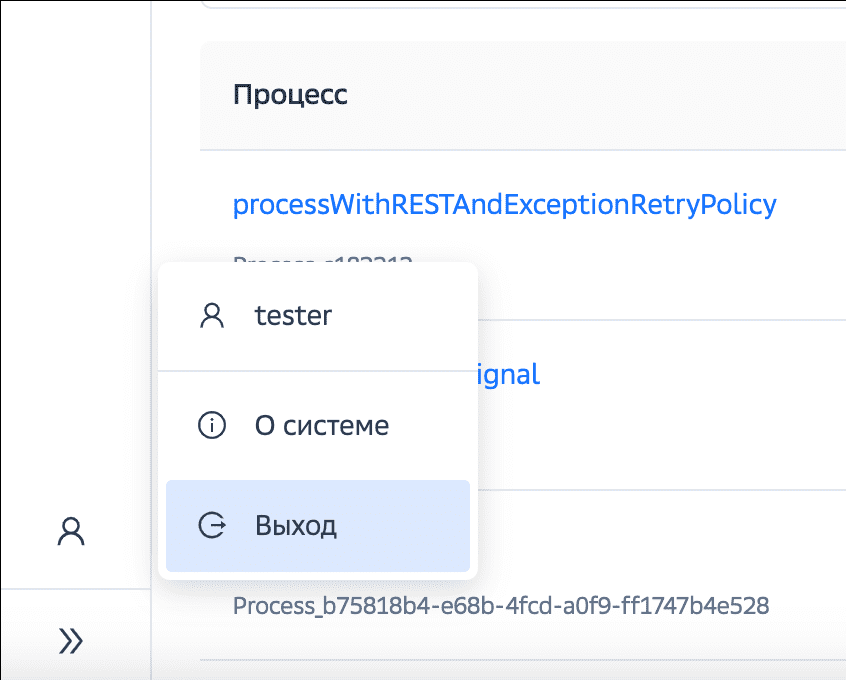Click the user profile icon in the sidebar
This screenshot has width=846, height=680.
[71, 531]
